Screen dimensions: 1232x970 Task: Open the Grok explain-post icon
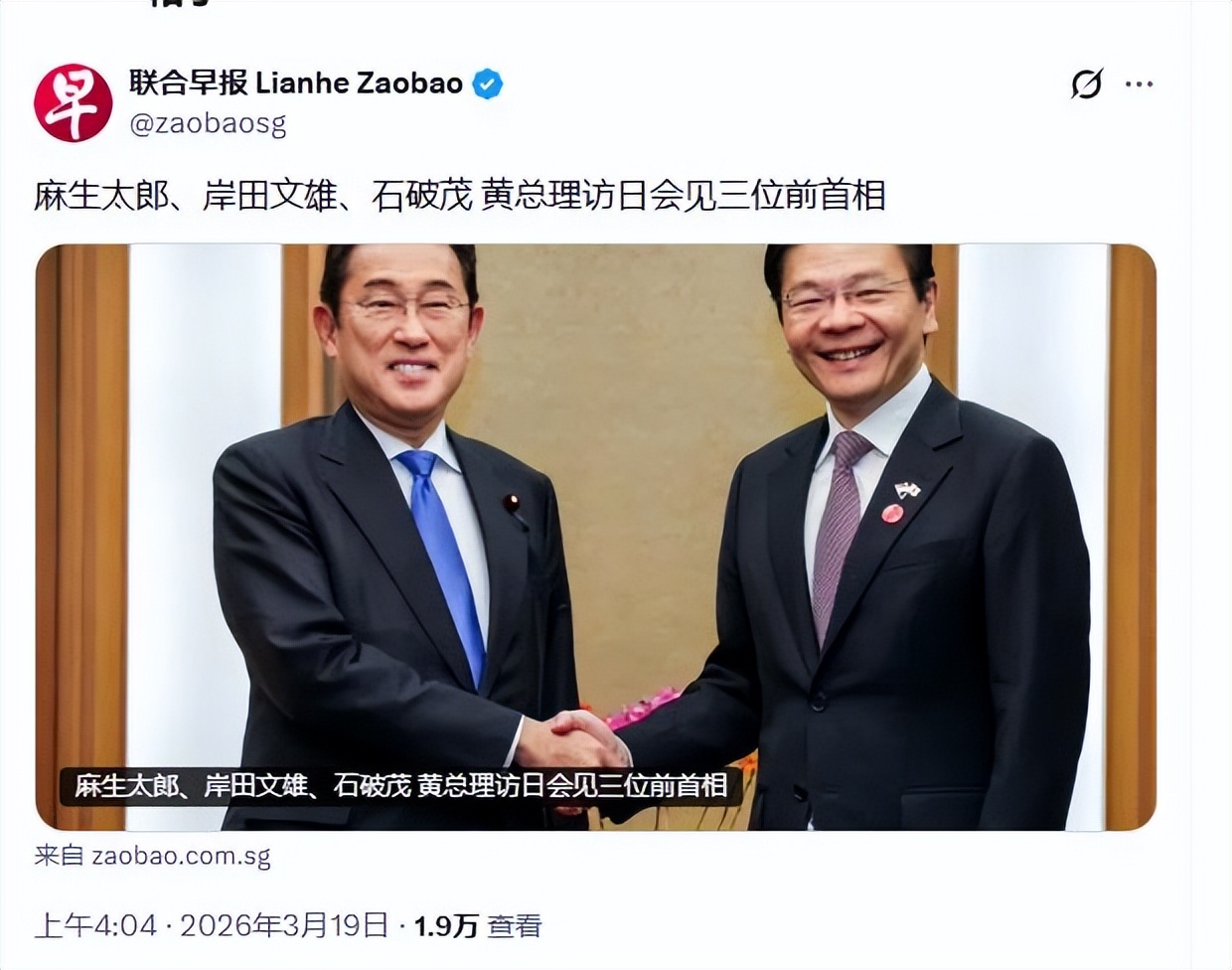coord(1087,84)
